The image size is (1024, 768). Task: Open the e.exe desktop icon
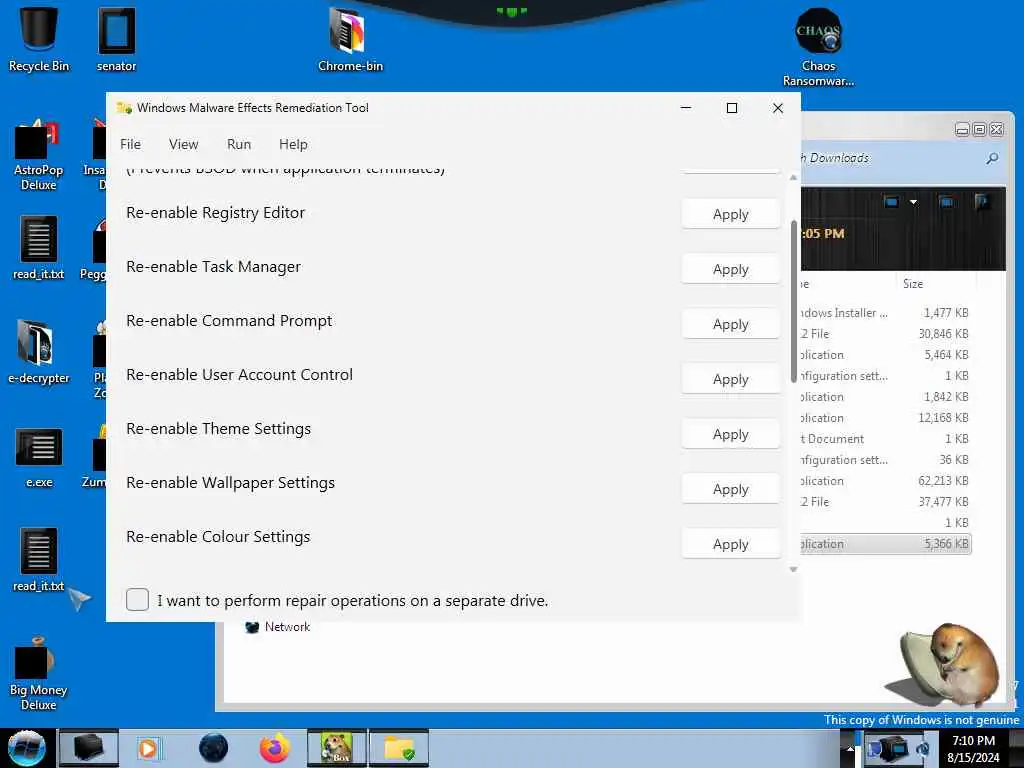tap(39, 457)
